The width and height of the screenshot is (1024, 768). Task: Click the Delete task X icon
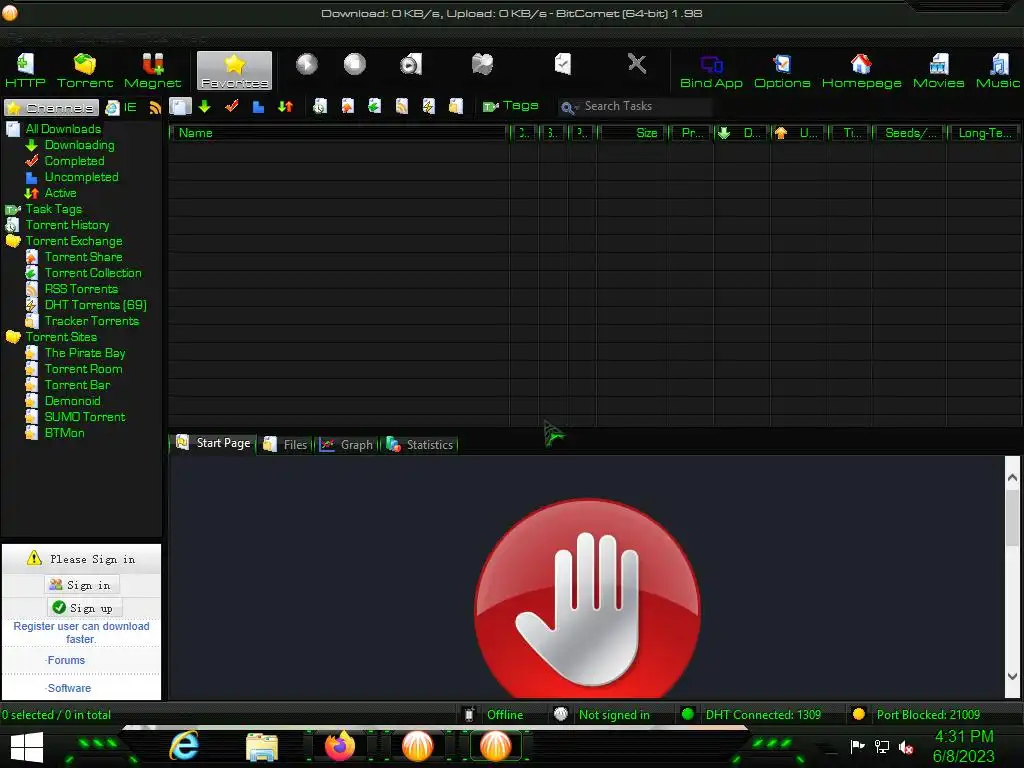click(x=637, y=64)
